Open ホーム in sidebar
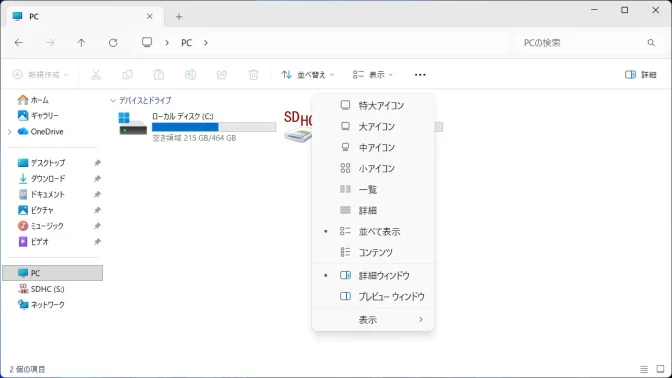 coord(33,100)
